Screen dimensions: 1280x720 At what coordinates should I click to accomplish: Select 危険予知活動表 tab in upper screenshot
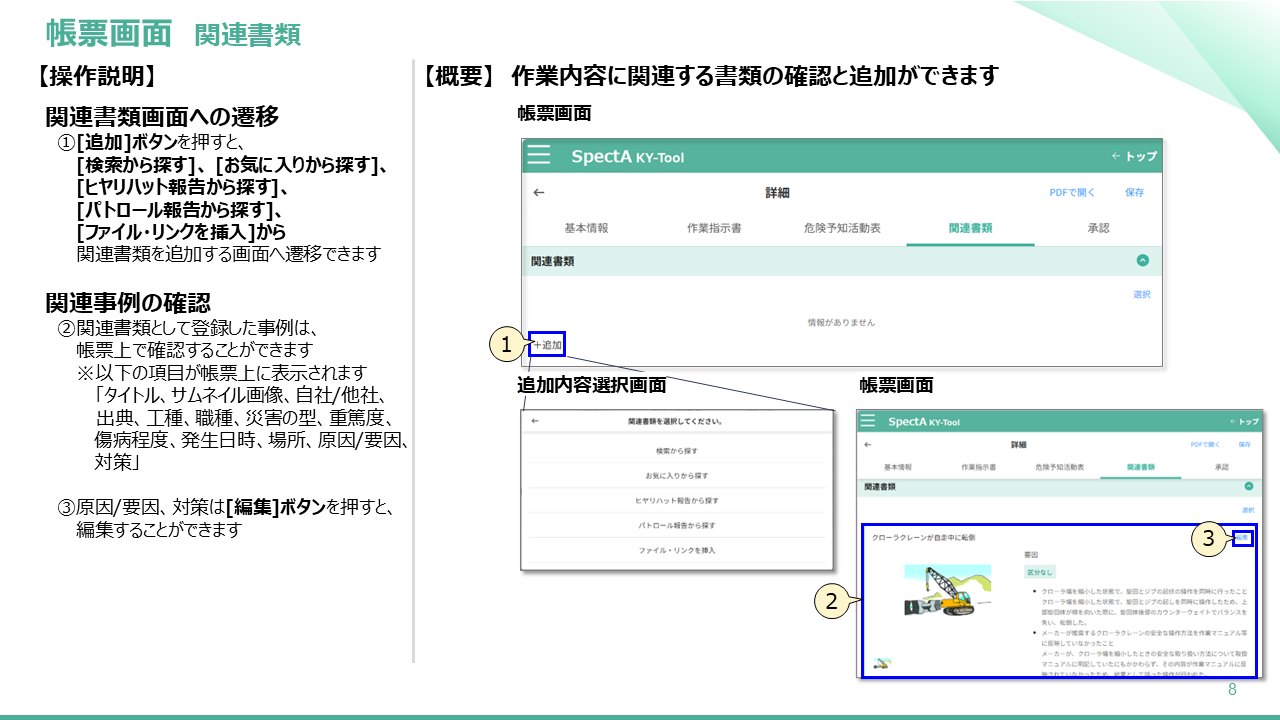point(842,228)
